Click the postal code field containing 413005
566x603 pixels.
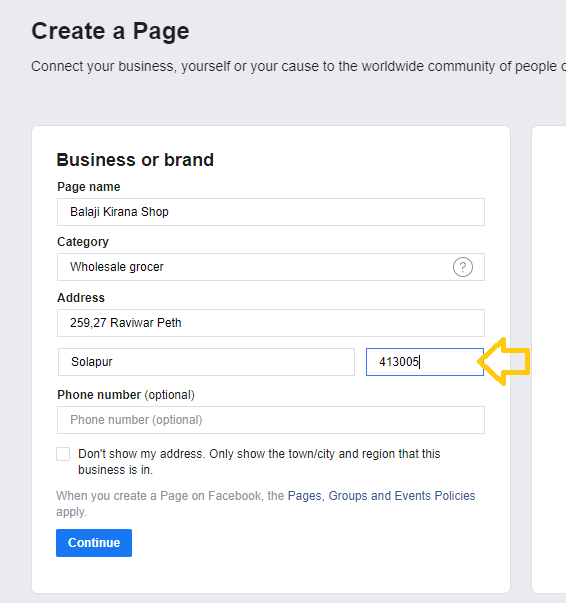click(425, 362)
